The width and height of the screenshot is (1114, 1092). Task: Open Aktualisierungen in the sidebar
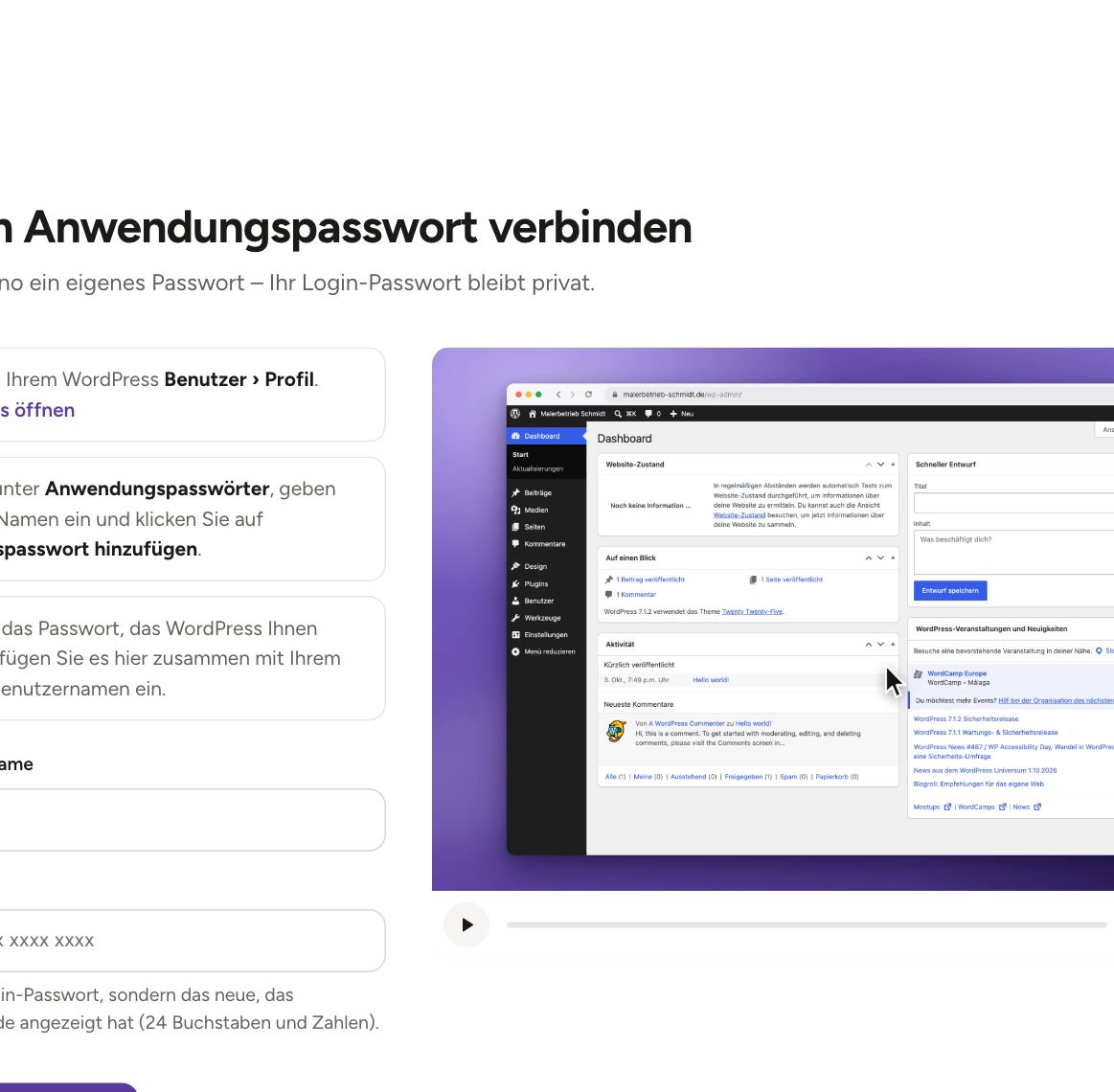point(537,469)
